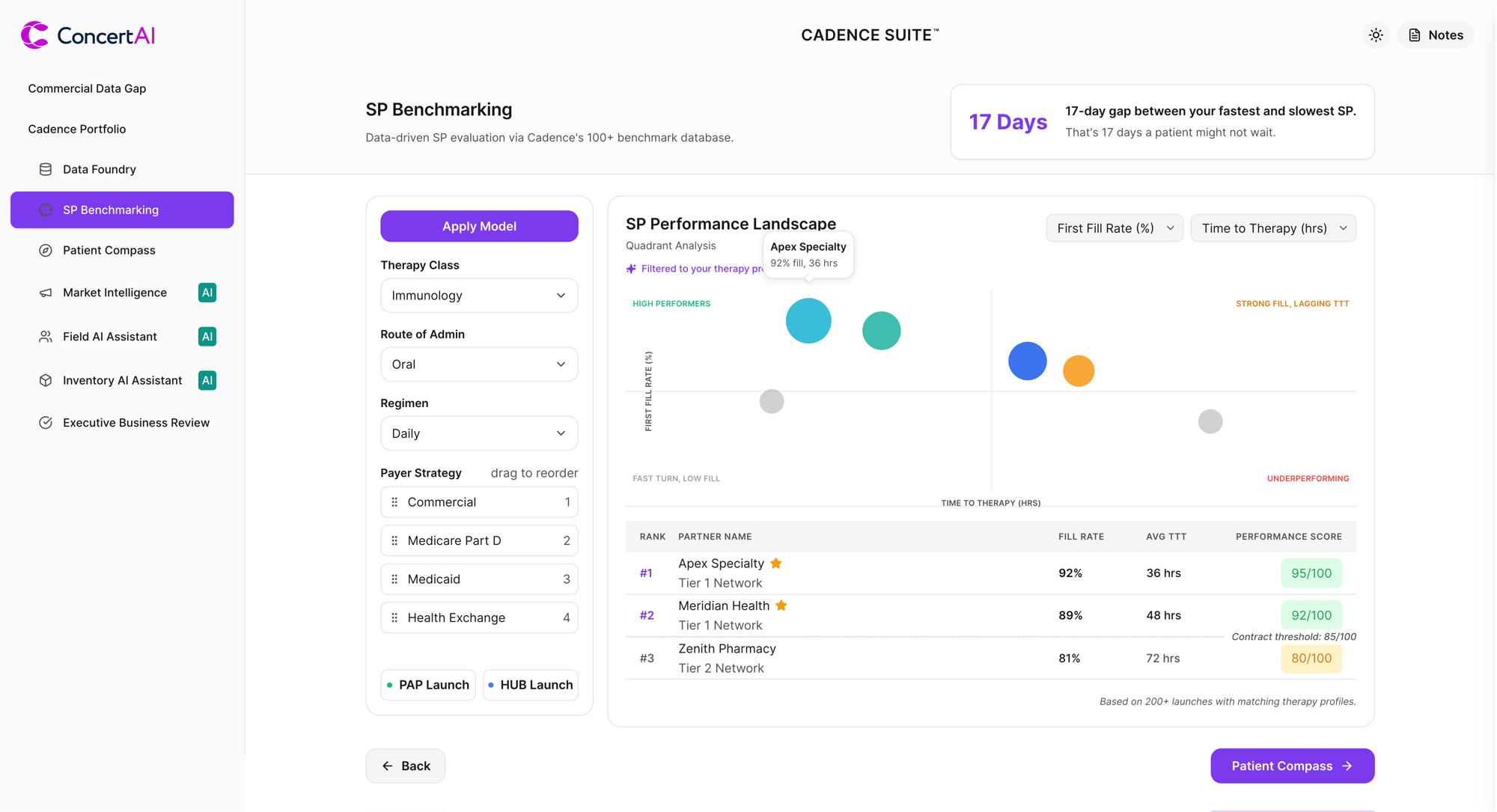Viewport: 1497px width, 812px height.
Task: Open the First Fill Rate metric dropdown
Action: (1114, 228)
